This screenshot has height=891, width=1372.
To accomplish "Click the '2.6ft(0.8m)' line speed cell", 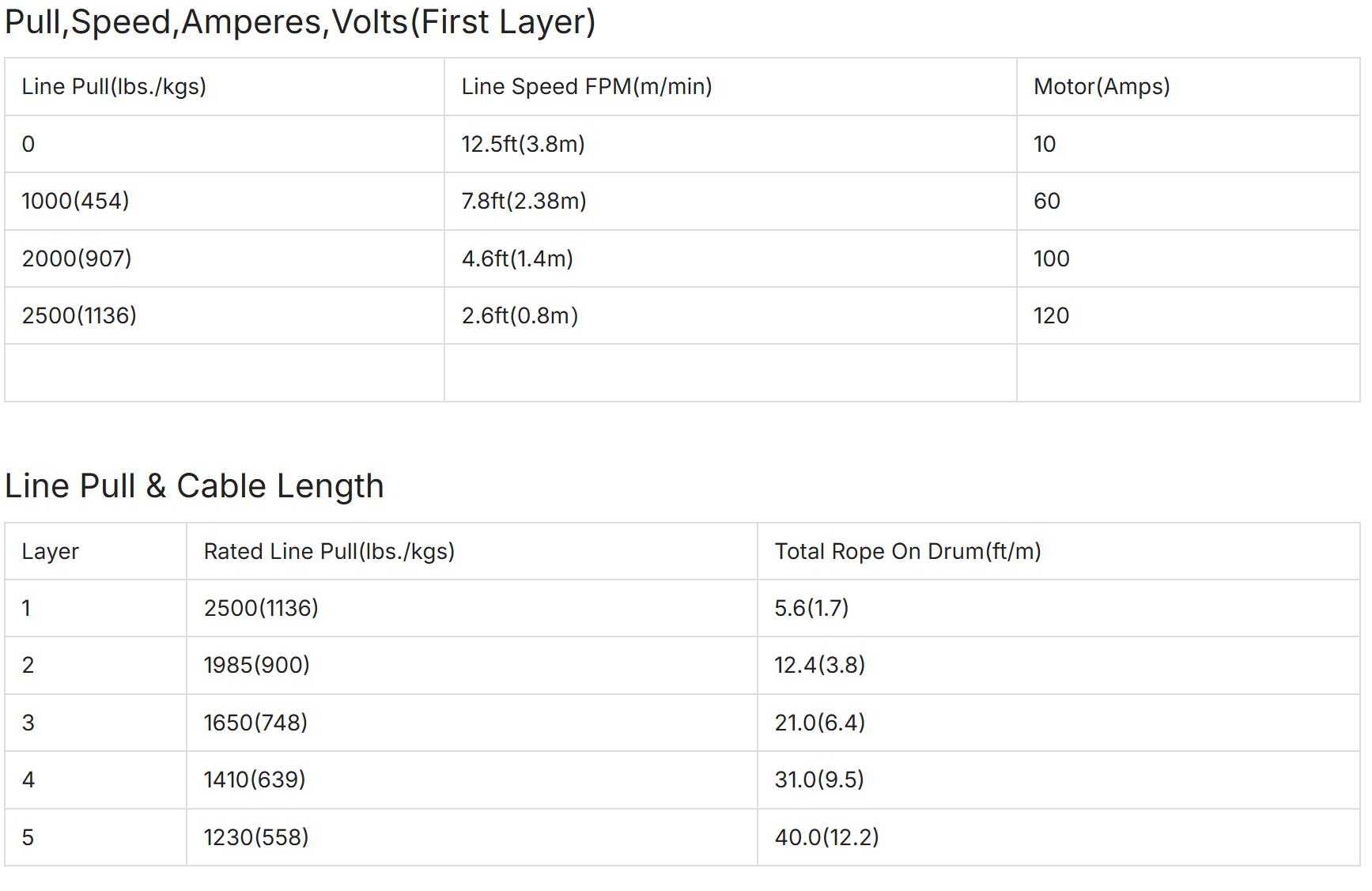I will click(x=520, y=315).
